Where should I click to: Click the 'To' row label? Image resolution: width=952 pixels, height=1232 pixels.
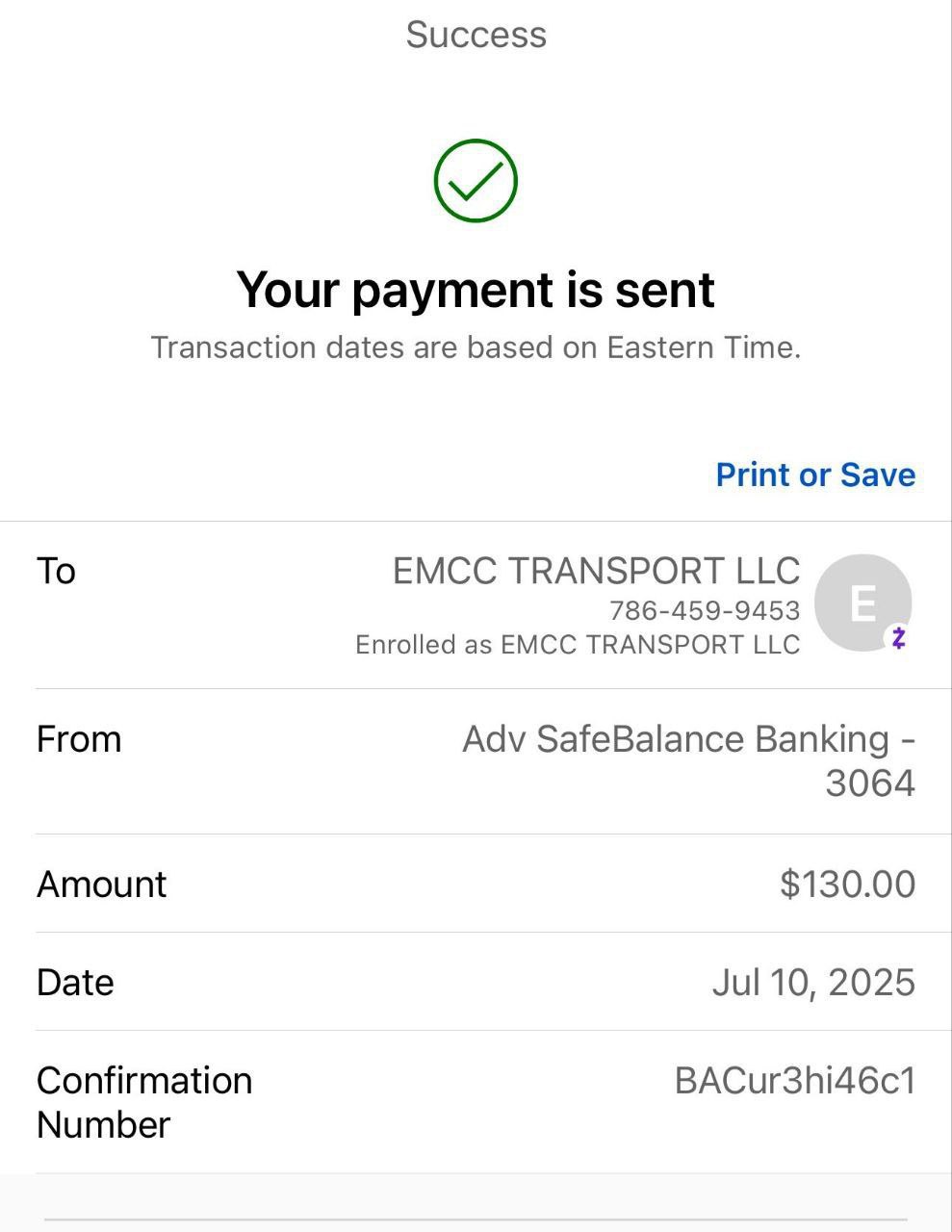point(56,571)
